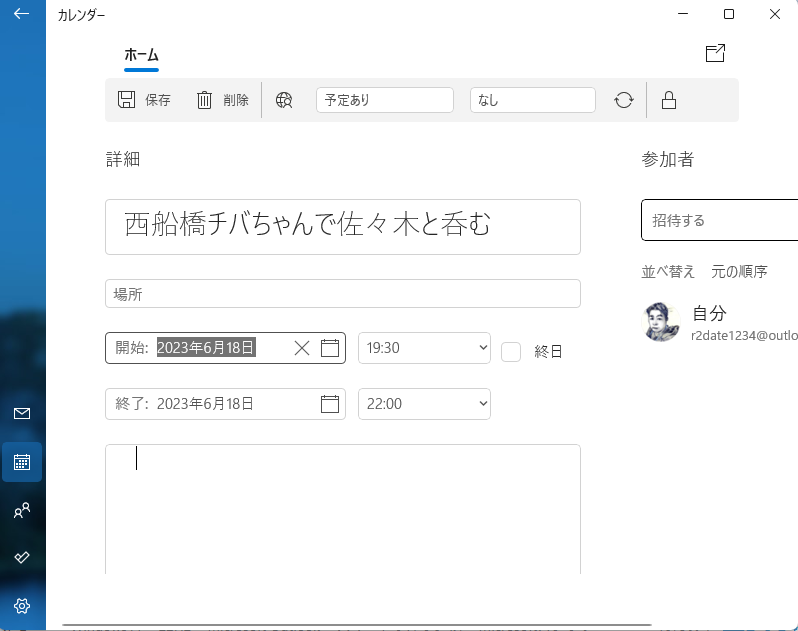The height and width of the screenshot is (631, 798).
Task: Open the 予定あり status dropdown
Action: point(385,100)
